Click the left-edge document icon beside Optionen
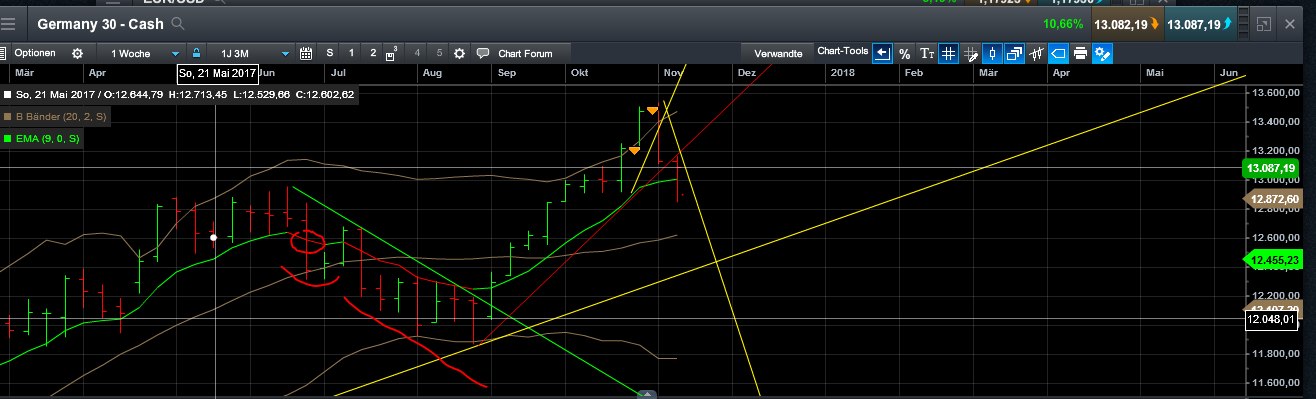Screen dimensions: 1316x399 (x=3, y=53)
